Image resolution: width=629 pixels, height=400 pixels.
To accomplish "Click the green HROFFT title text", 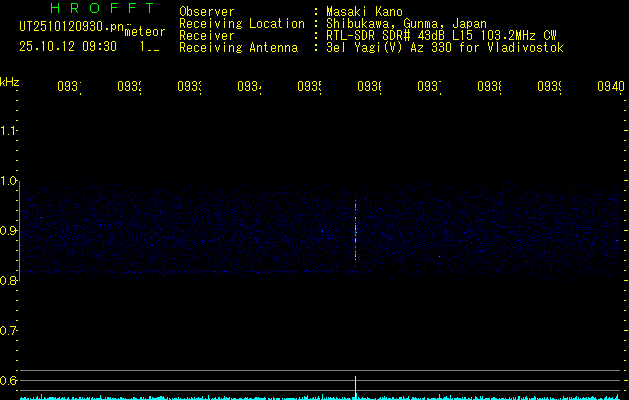I will [x=102, y=8].
